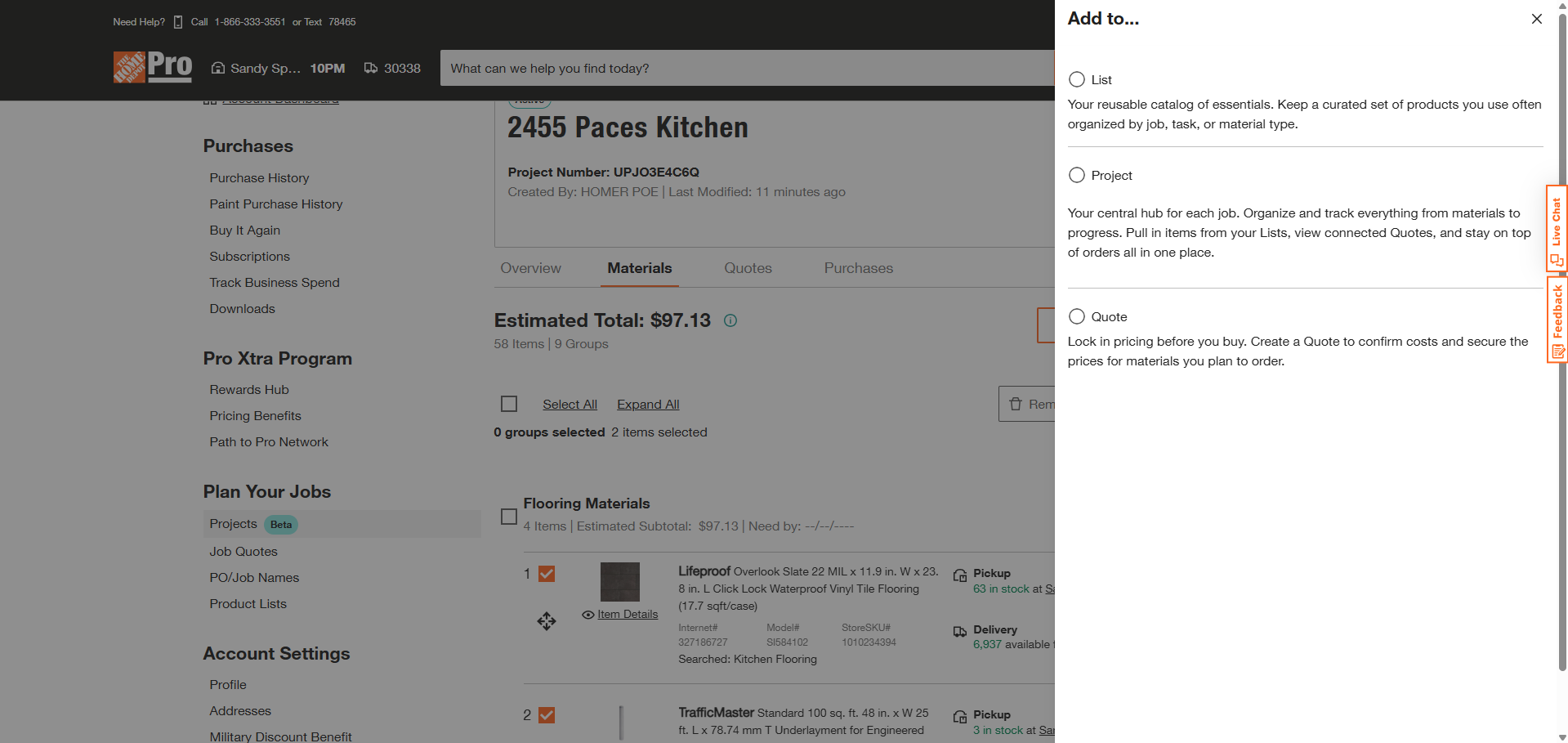Check the Flooring Materials group checkbox
The width and height of the screenshot is (1568, 743).
click(x=509, y=517)
